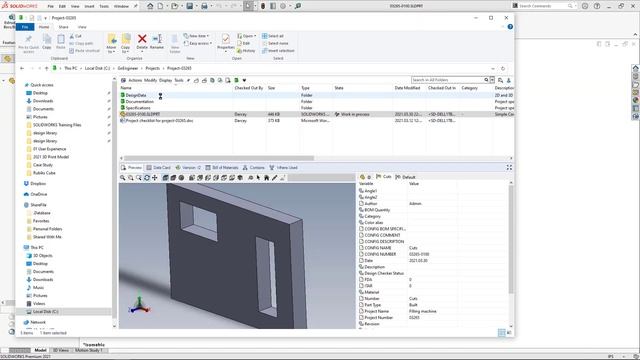Switch to the Where Used tab
The image size is (640, 360).
pyautogui.click(x=283, y=168)
